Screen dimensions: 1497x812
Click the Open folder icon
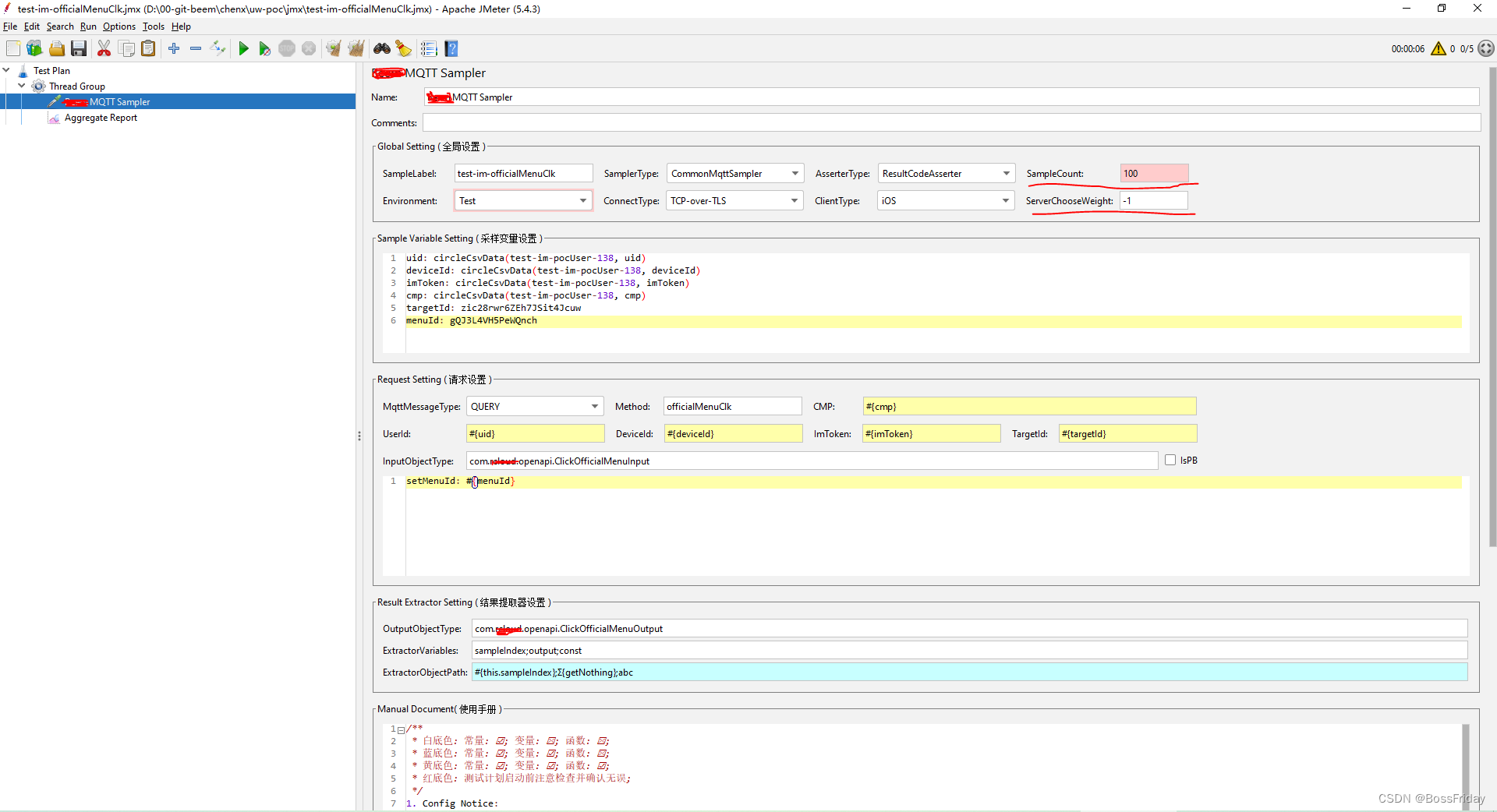click(57, 49)
